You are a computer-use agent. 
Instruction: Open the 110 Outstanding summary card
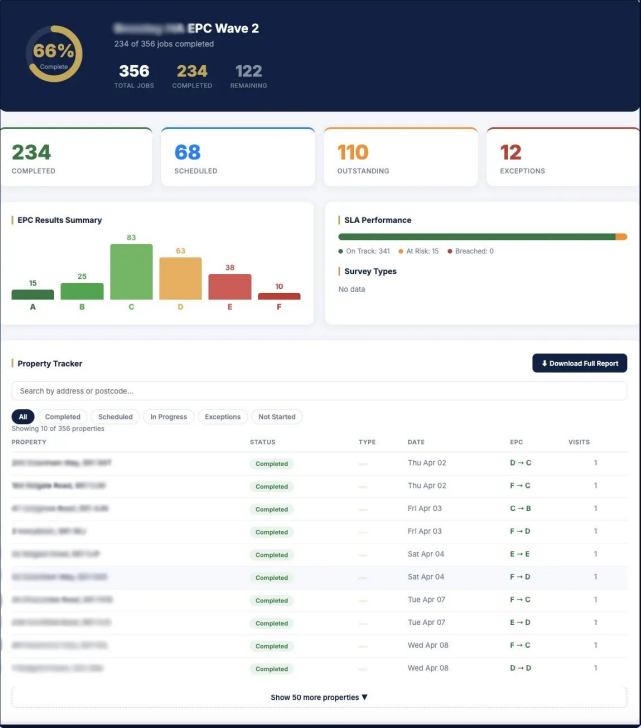pyautogui.click(x=401, y=157)
